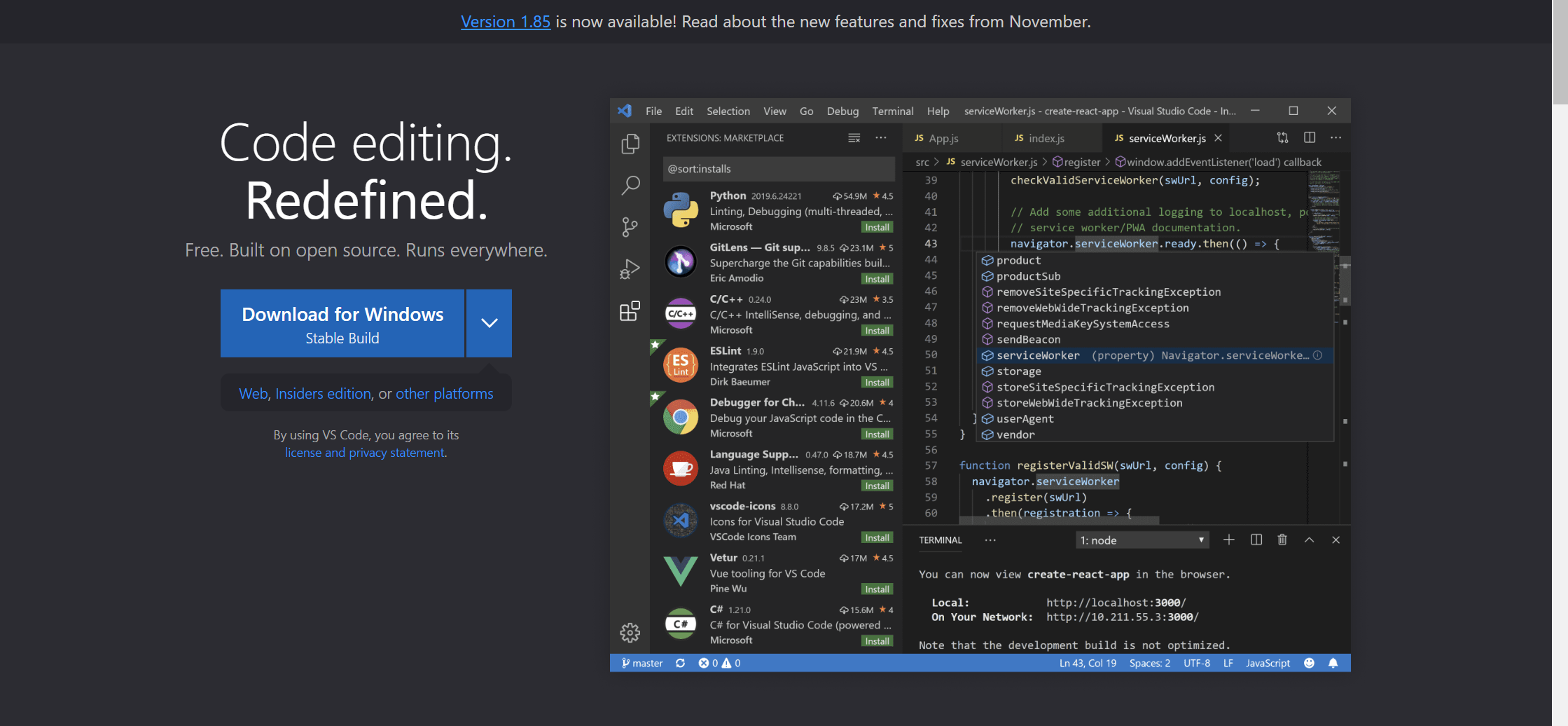This screenshot has width=1568, height=726.
Task: Click the 'src' breadcrumb segment
Action: point(922,162)
